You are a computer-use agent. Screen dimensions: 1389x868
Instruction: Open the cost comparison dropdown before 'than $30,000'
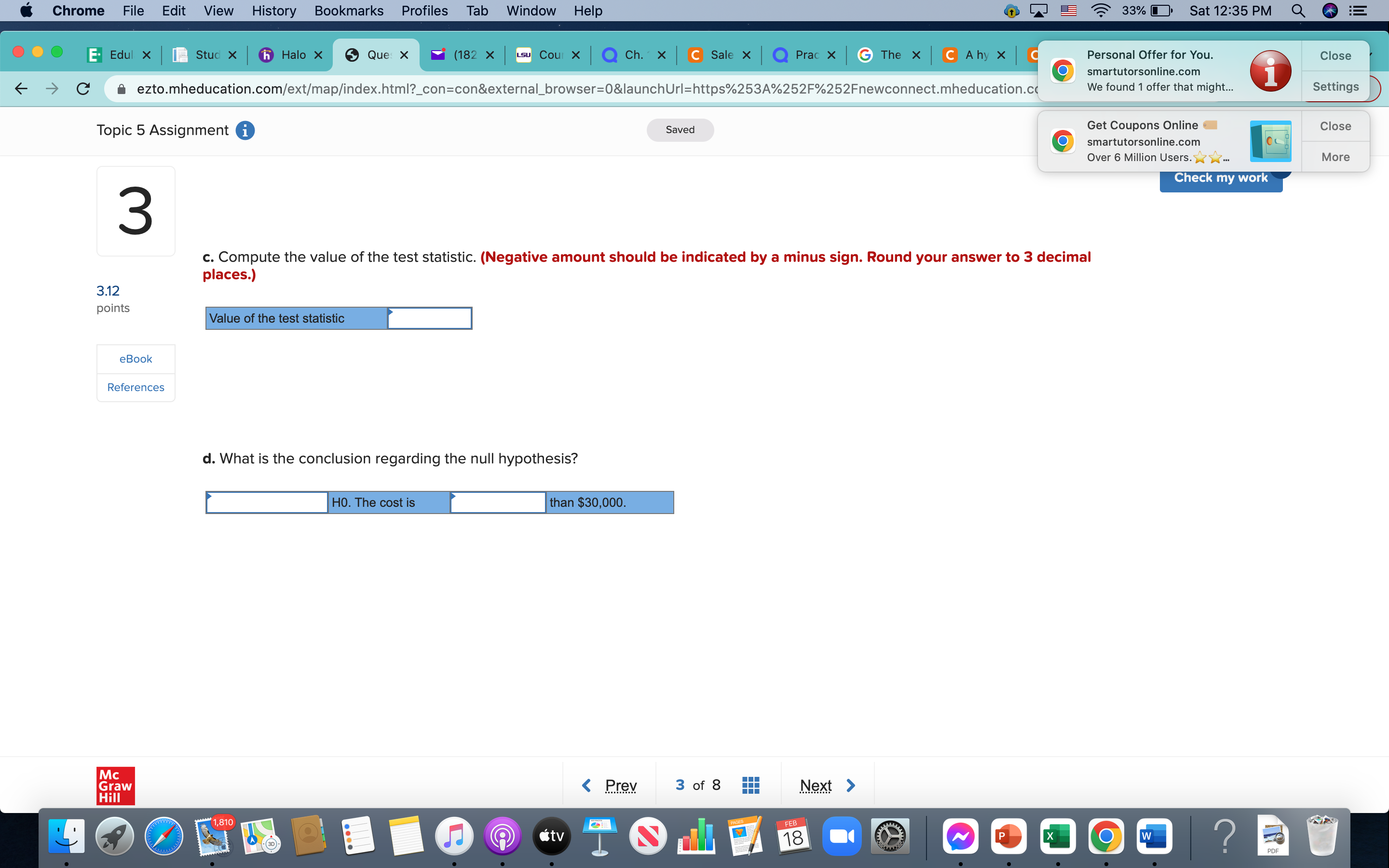tap(498, 502)
